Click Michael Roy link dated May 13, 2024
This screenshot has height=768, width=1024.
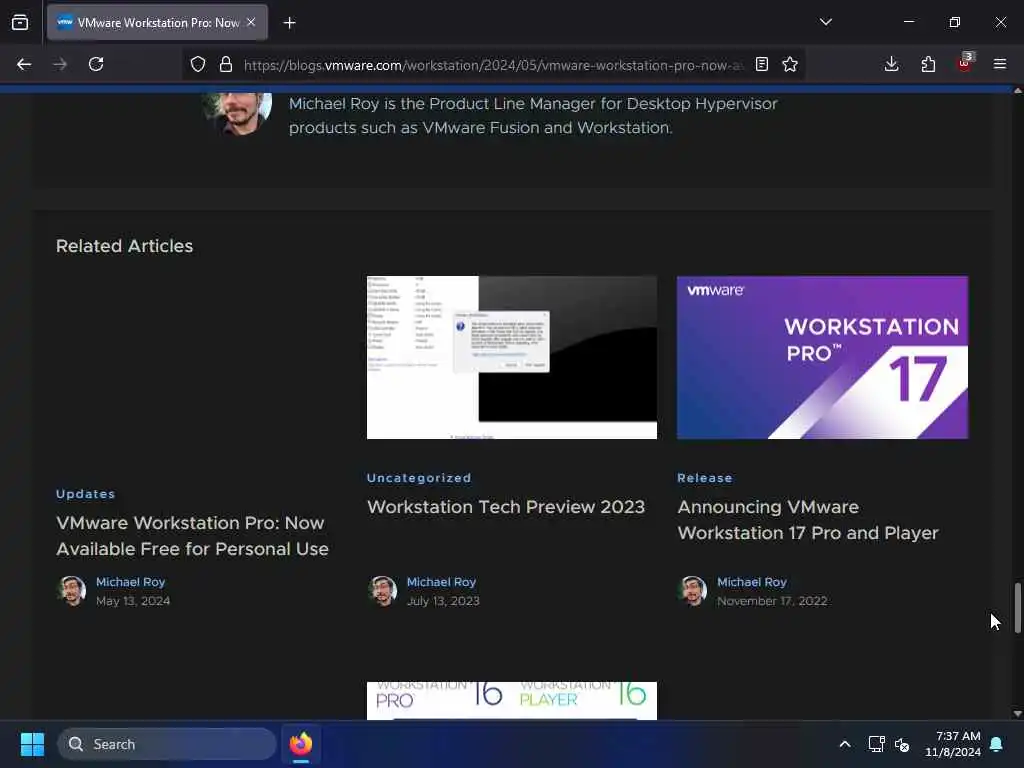point(131,582)
